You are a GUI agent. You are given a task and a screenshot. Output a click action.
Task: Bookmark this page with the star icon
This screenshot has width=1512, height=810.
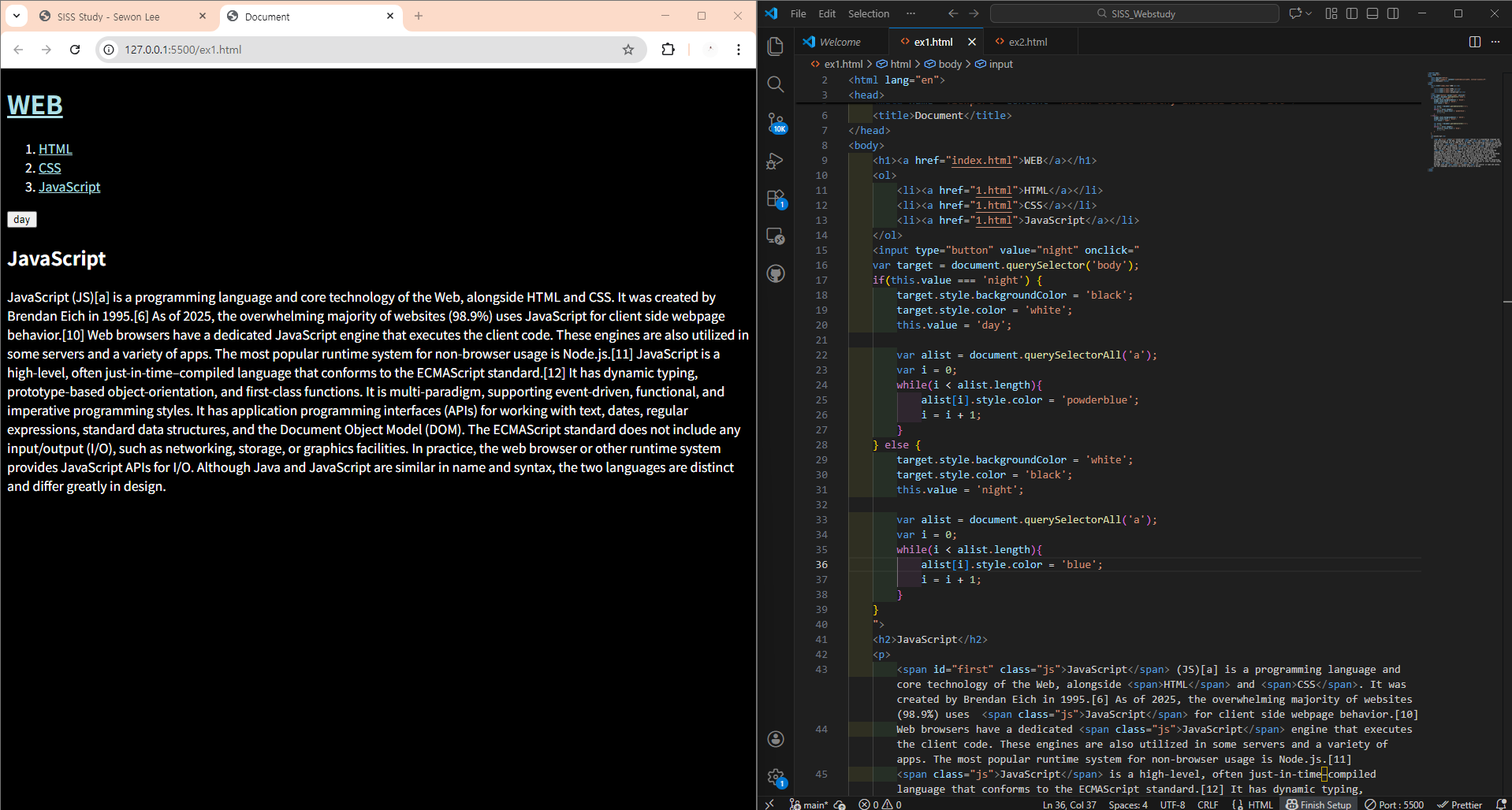tap(628, 50)
